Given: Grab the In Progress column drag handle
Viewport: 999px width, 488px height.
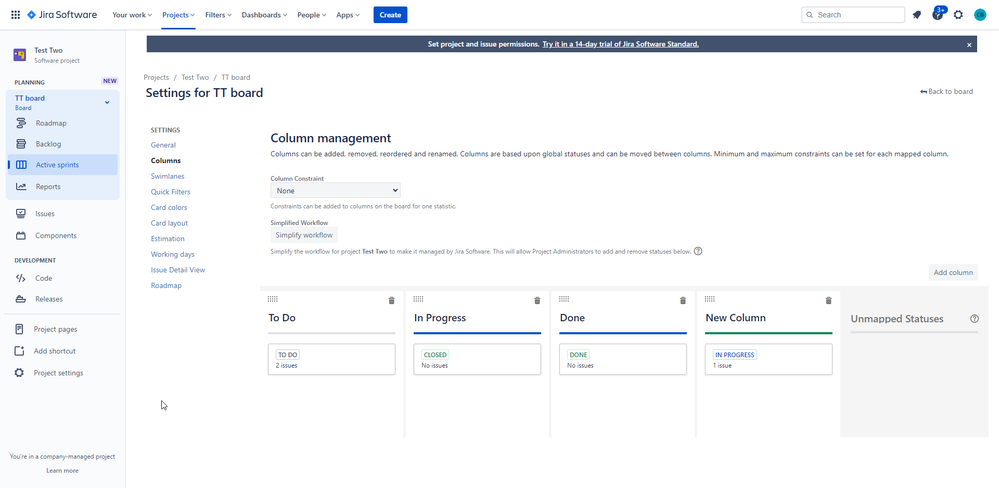Looking at the screenshot, I should (x=419, y=299).
